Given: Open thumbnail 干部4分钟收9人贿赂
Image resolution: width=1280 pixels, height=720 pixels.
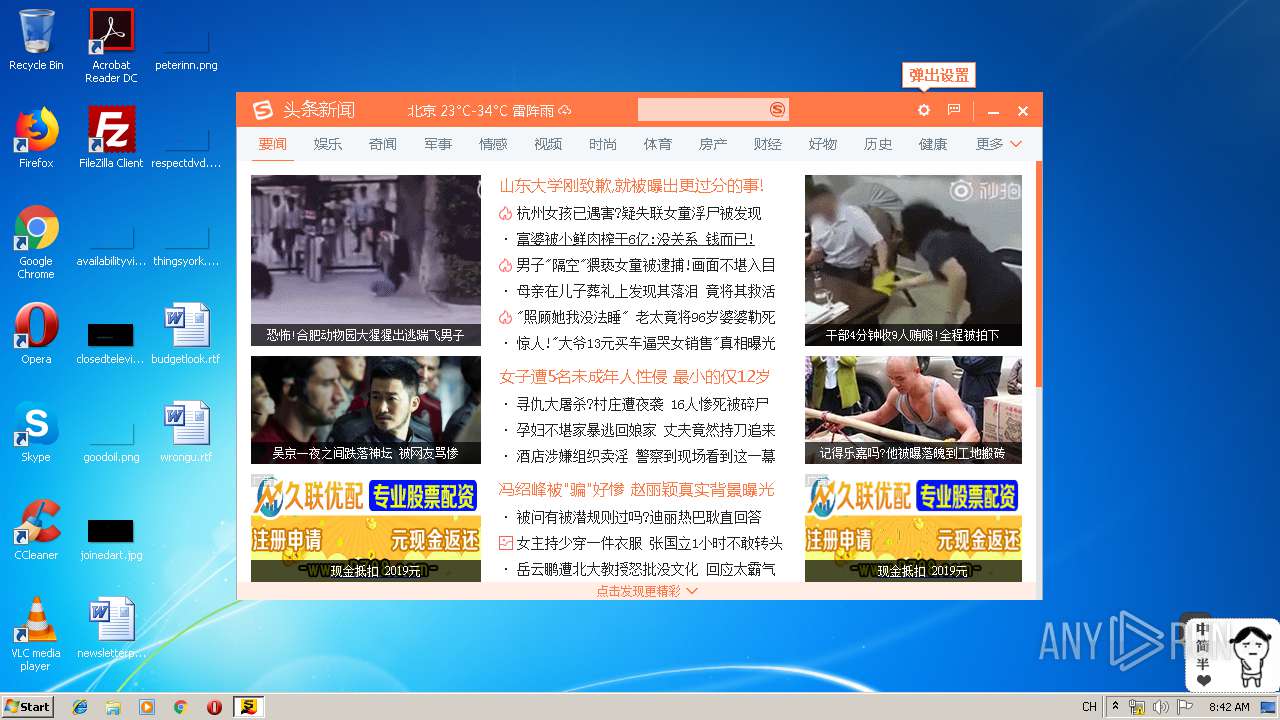Looking at the screenshot, I should pos(913,260).
